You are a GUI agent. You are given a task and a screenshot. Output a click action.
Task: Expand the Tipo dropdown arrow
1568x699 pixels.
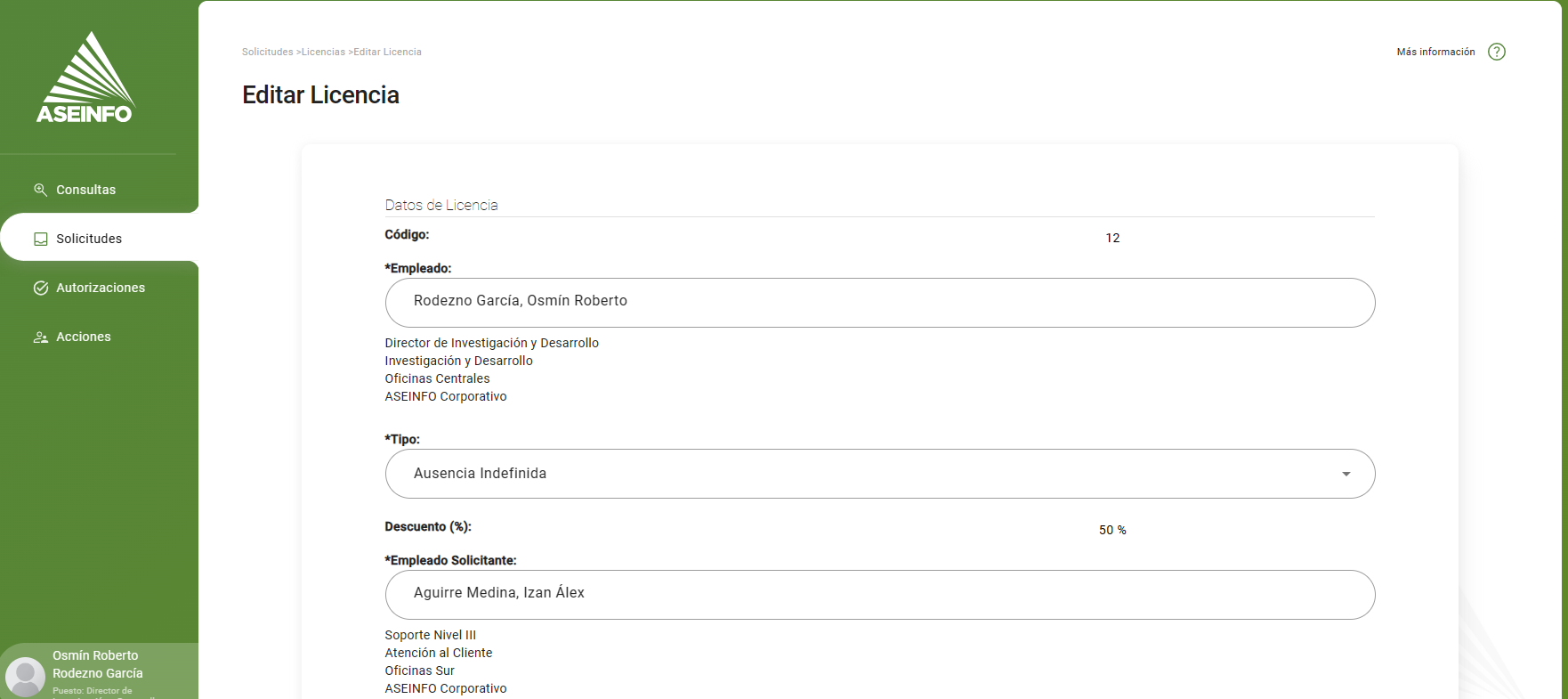point(1346,474)
